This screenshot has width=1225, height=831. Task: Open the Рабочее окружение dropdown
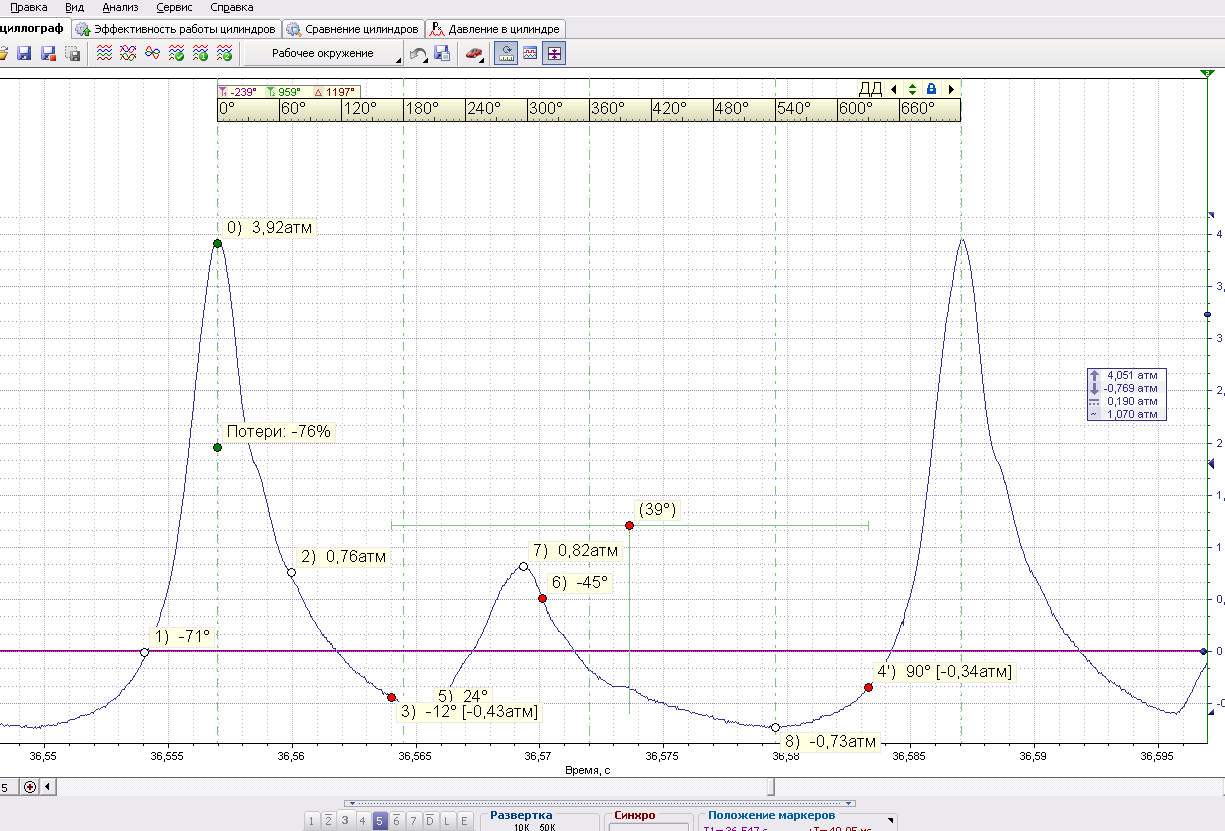click(324, 53)
